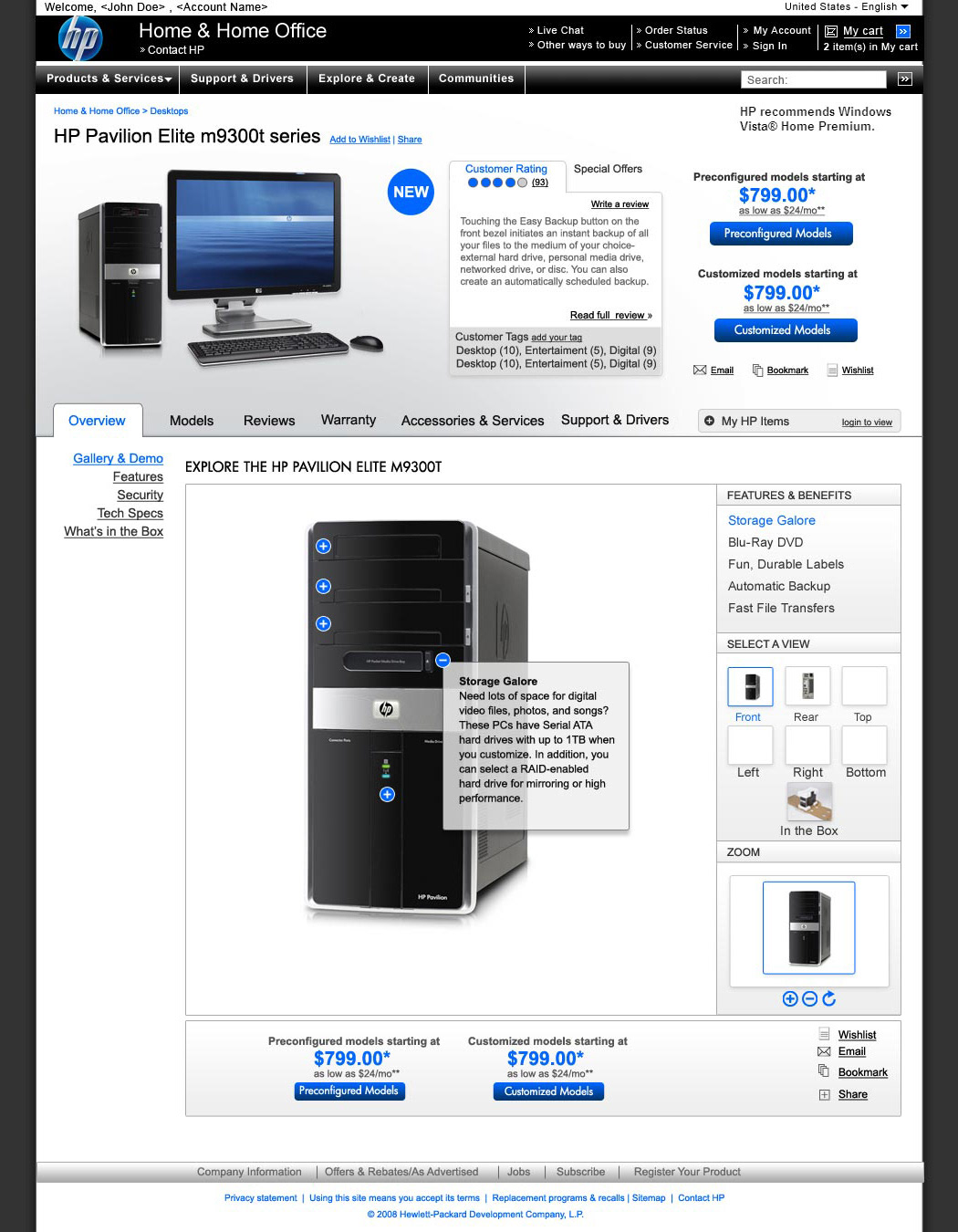Open the Desktops breadcrumb link
958x1232 pixels.
pos(169,111)
